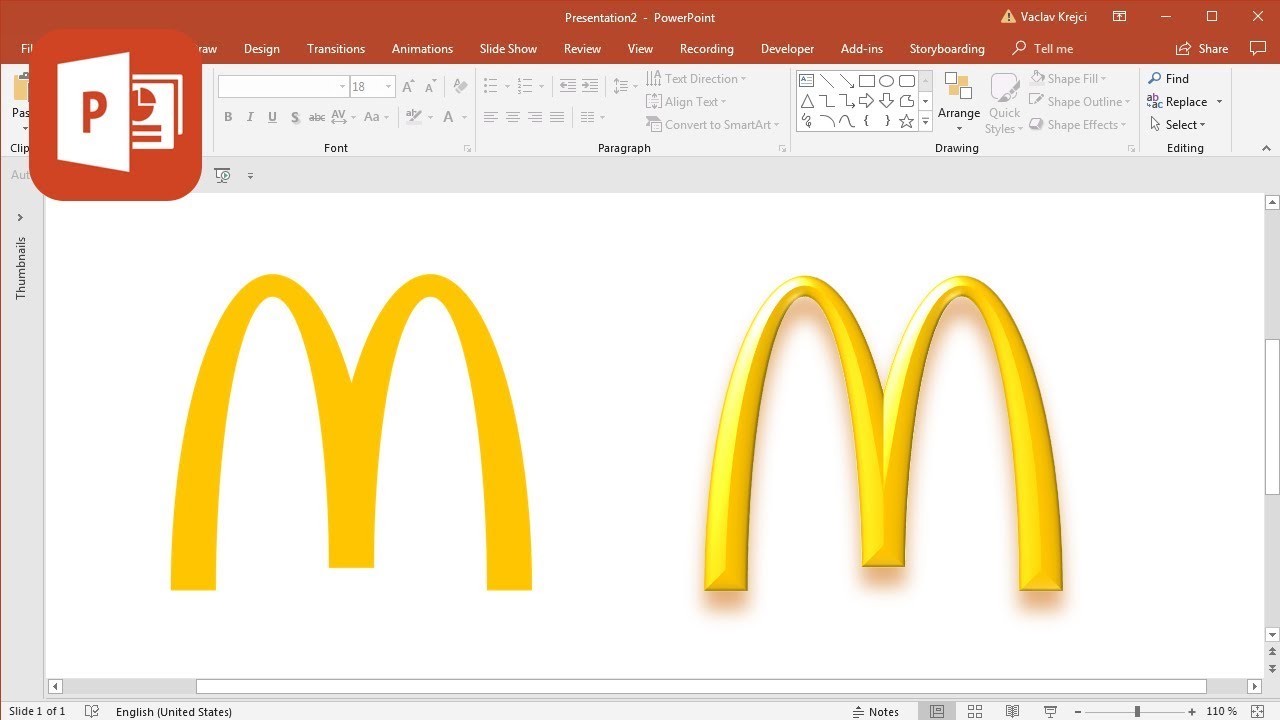Open the Storyboarding tab
This screenshot has height=720, width=1280.
click(x=947, y=48)
